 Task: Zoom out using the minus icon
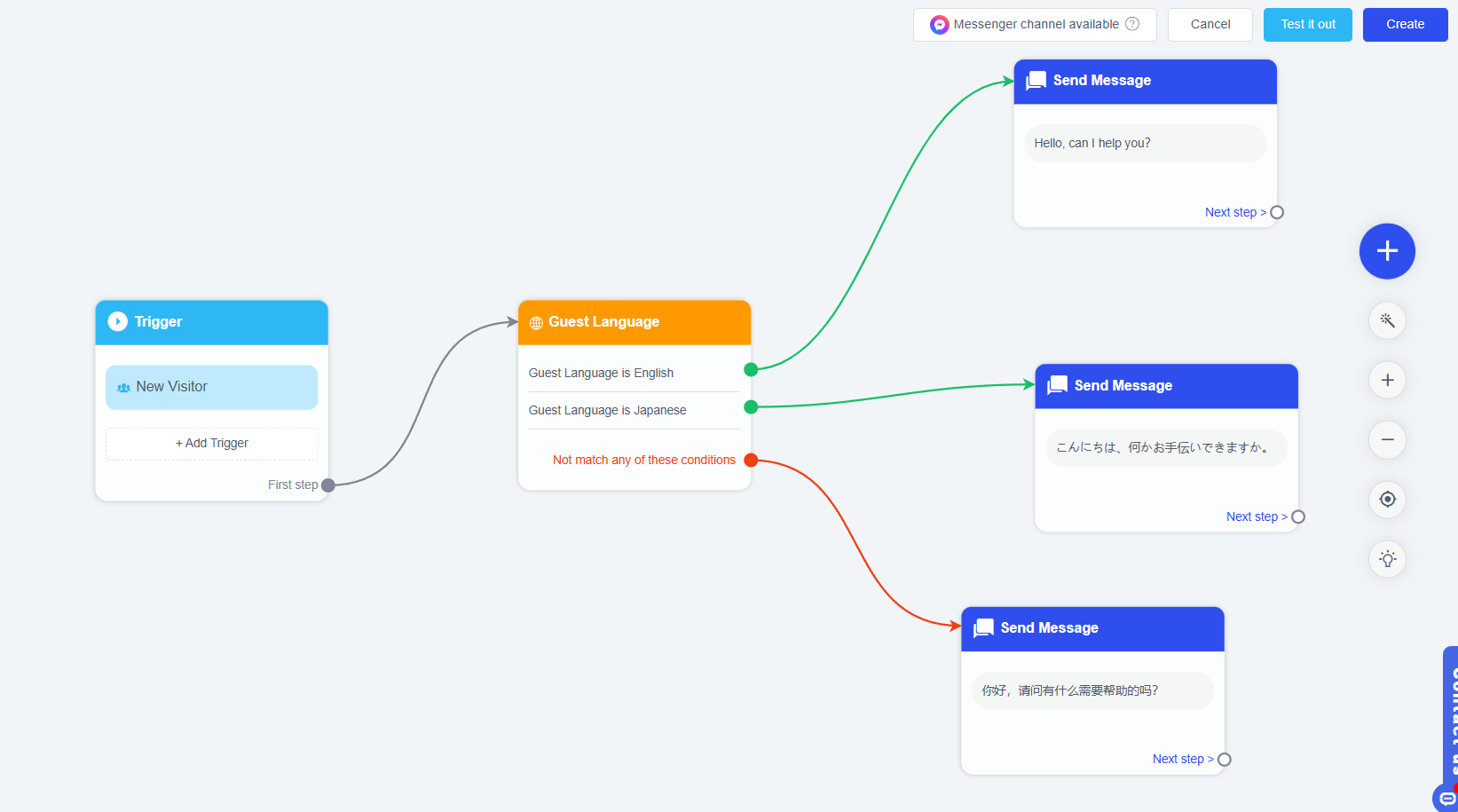click(1387, 440)
